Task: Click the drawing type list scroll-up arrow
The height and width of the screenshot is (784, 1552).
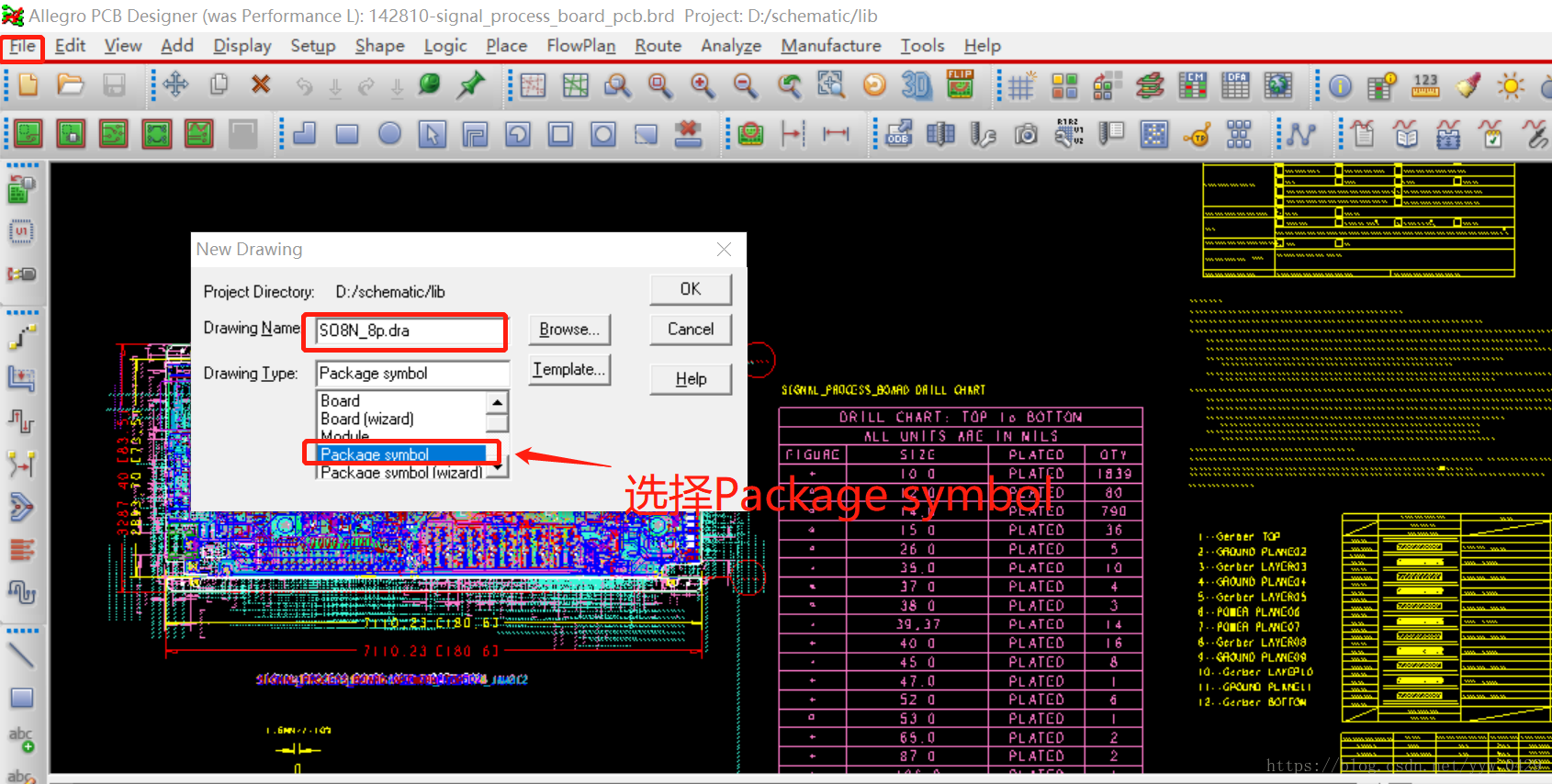Action: pos(497,402)
